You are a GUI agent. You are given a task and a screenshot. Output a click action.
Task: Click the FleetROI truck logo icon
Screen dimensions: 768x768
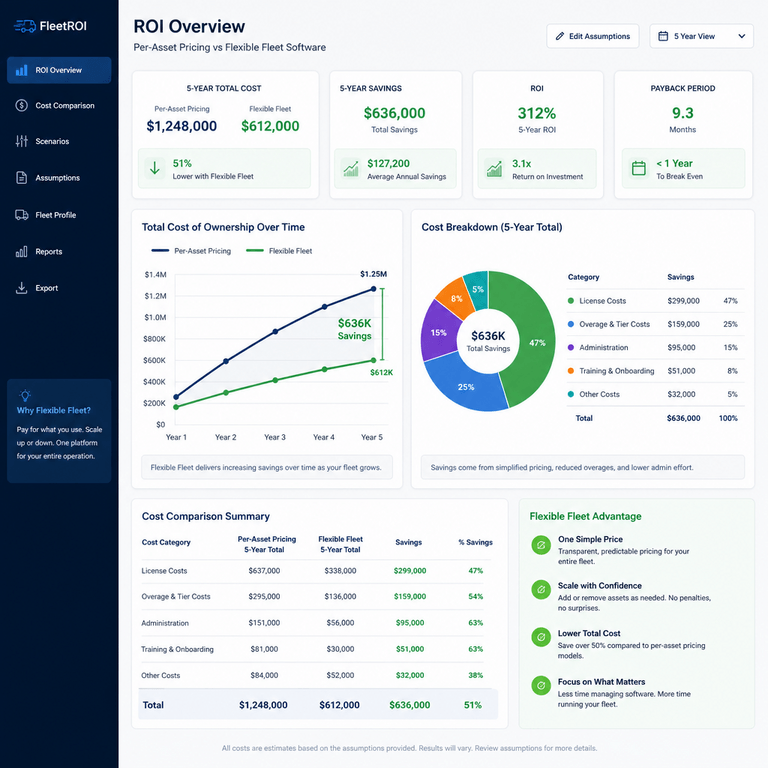[x=24, y=26]
